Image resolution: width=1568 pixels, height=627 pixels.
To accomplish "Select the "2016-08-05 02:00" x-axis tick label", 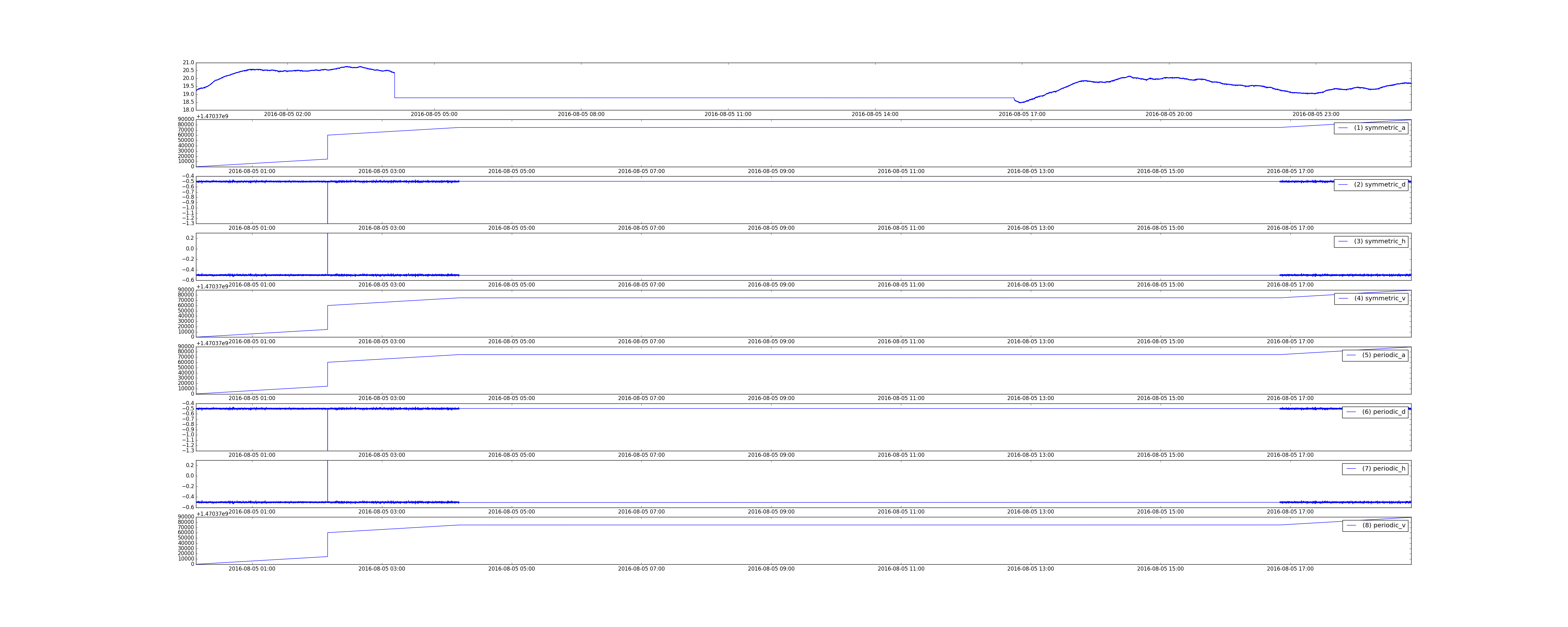I will coord(287,114).
